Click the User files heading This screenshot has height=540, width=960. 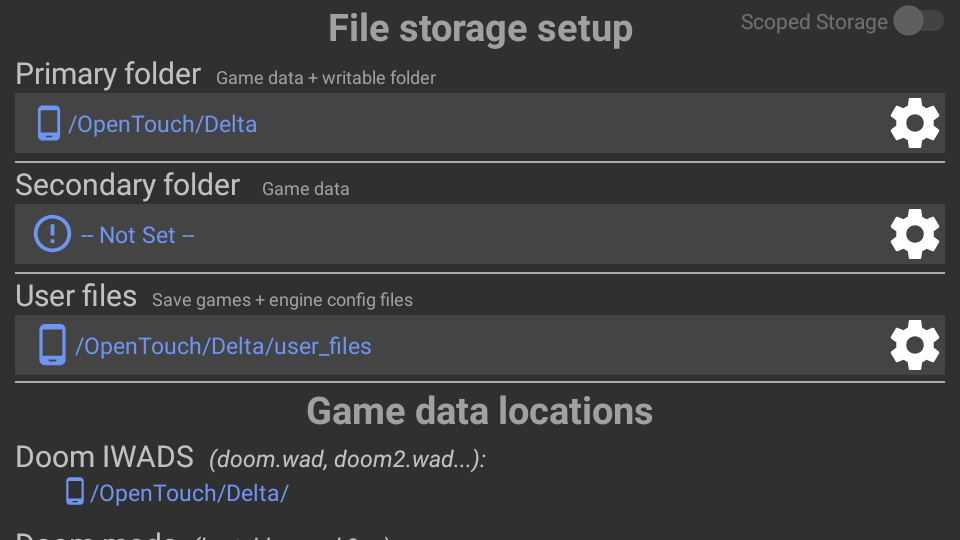(76, 296)
